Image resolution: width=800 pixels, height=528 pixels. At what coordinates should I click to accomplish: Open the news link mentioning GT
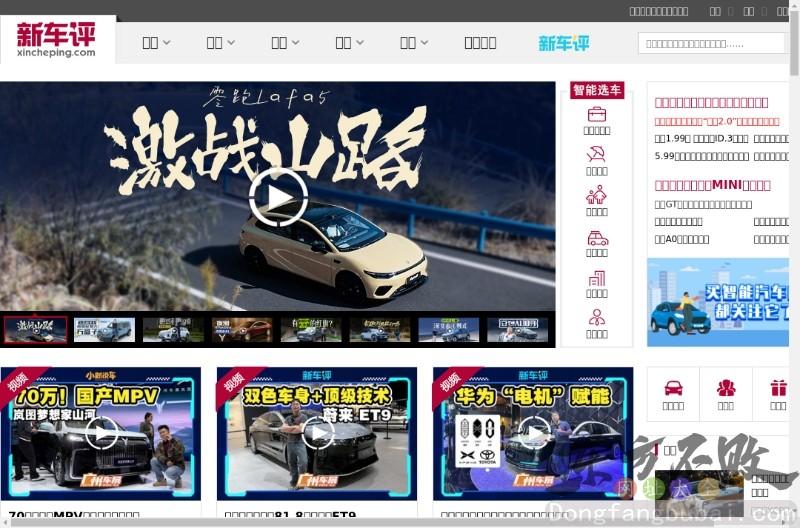tap(703, 205)
